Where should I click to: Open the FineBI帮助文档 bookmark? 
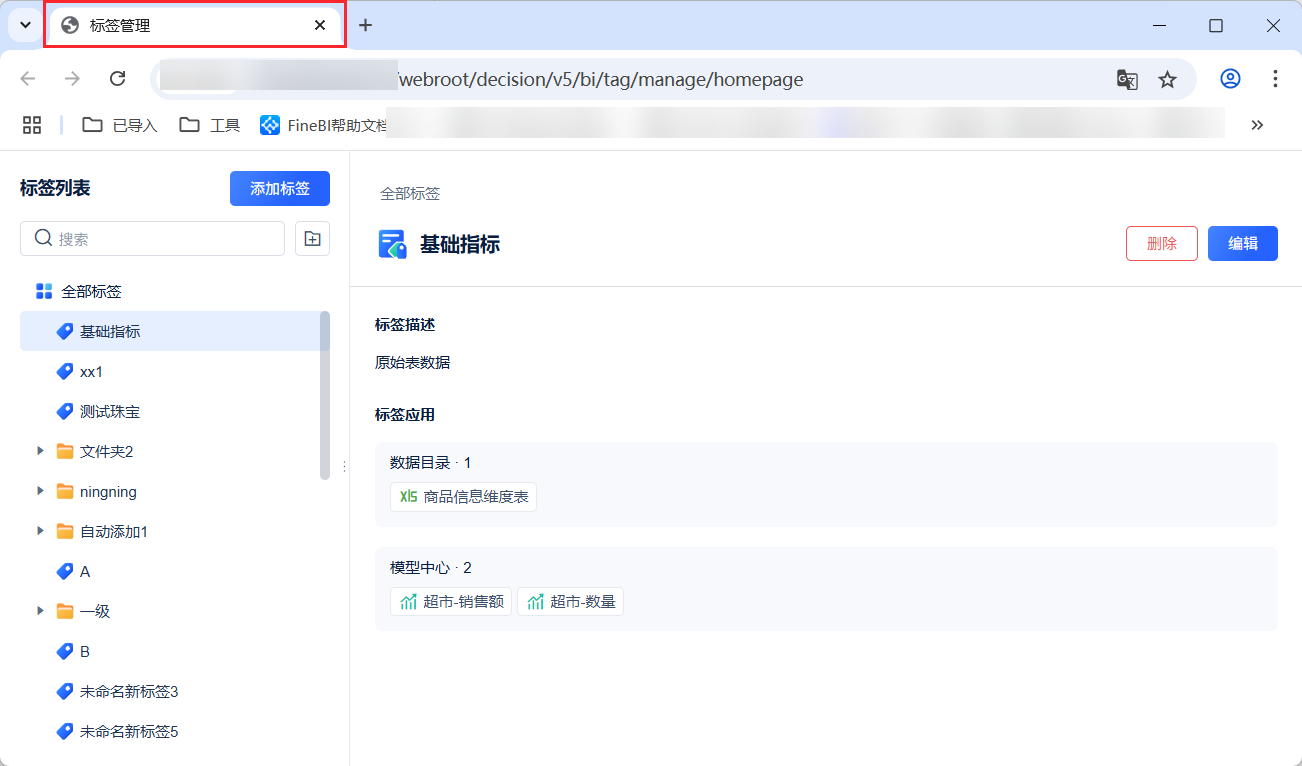(x=324, y=124)
